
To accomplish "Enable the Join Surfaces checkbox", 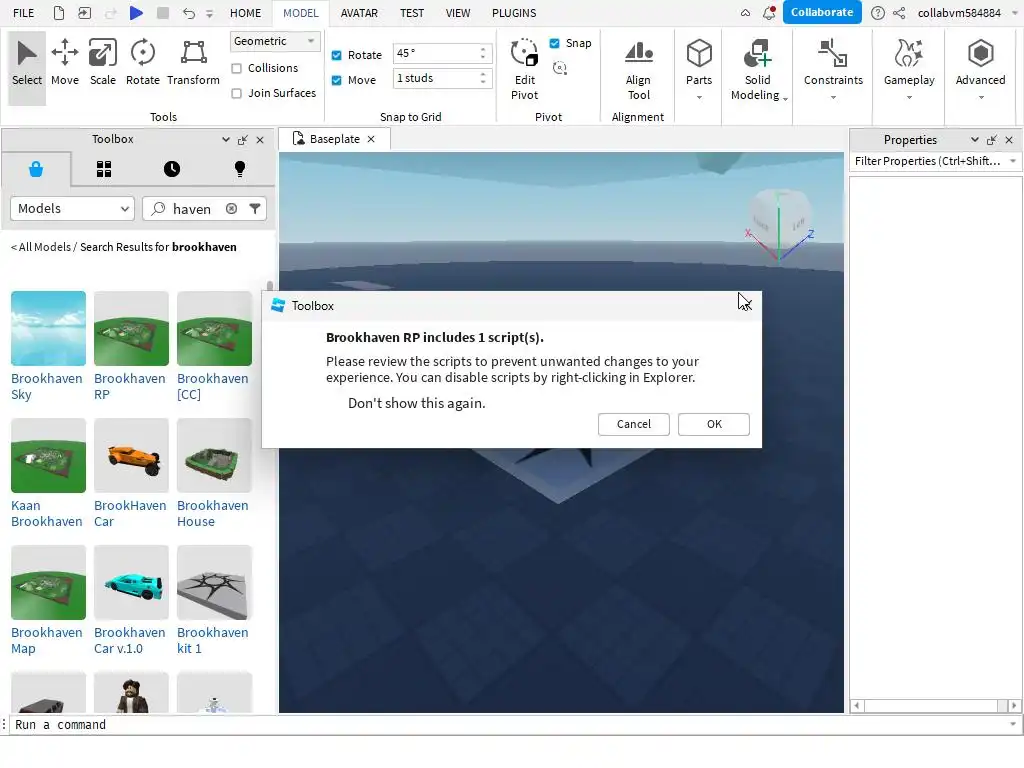I will (236, 93).
